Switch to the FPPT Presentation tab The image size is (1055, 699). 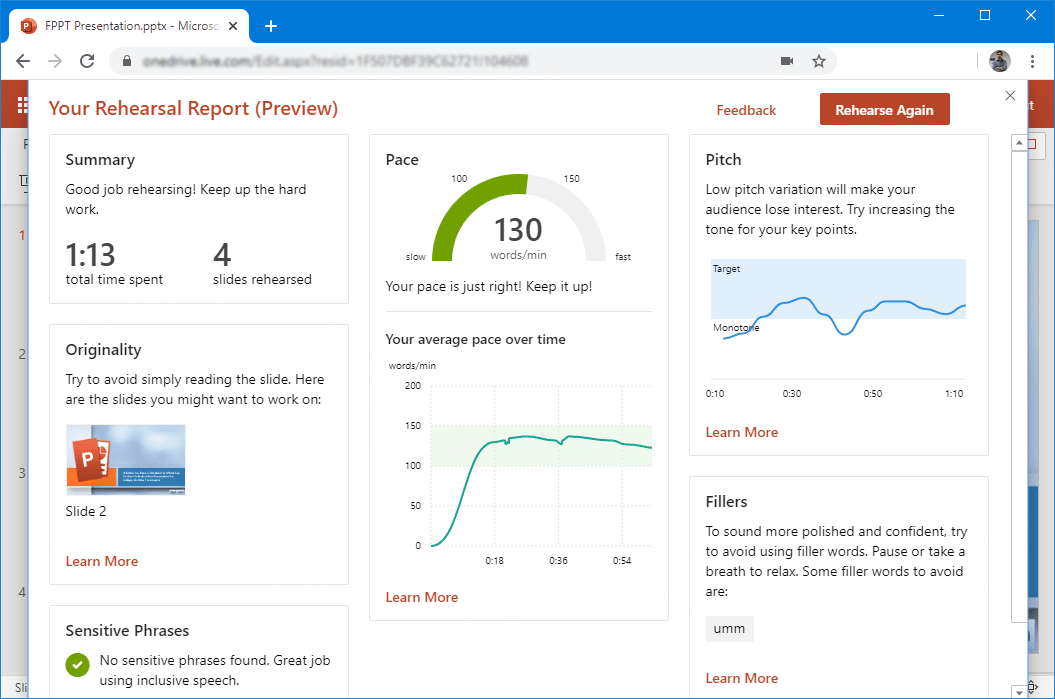click(125, 26)
